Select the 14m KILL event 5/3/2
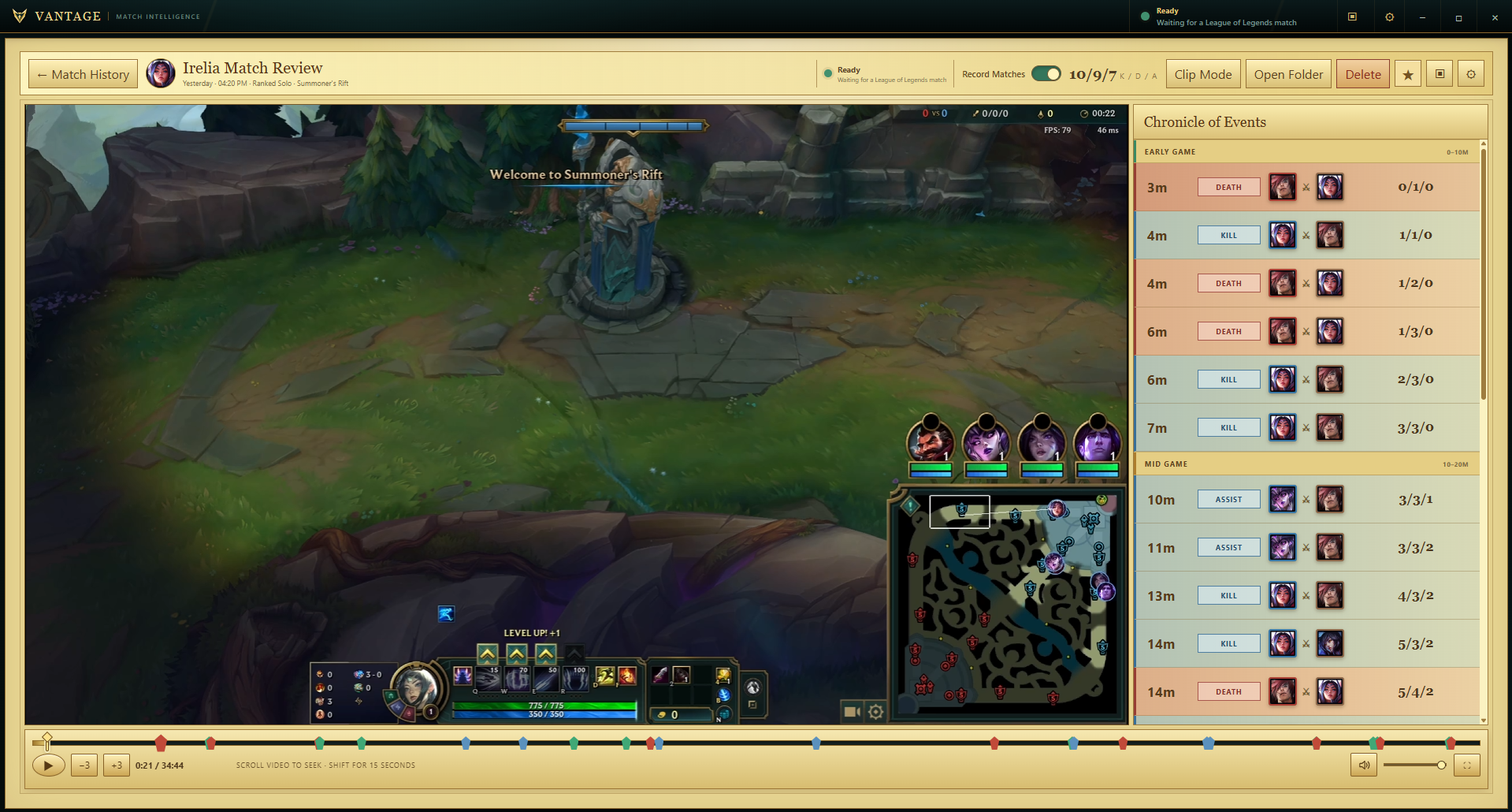 point(1306,643)
